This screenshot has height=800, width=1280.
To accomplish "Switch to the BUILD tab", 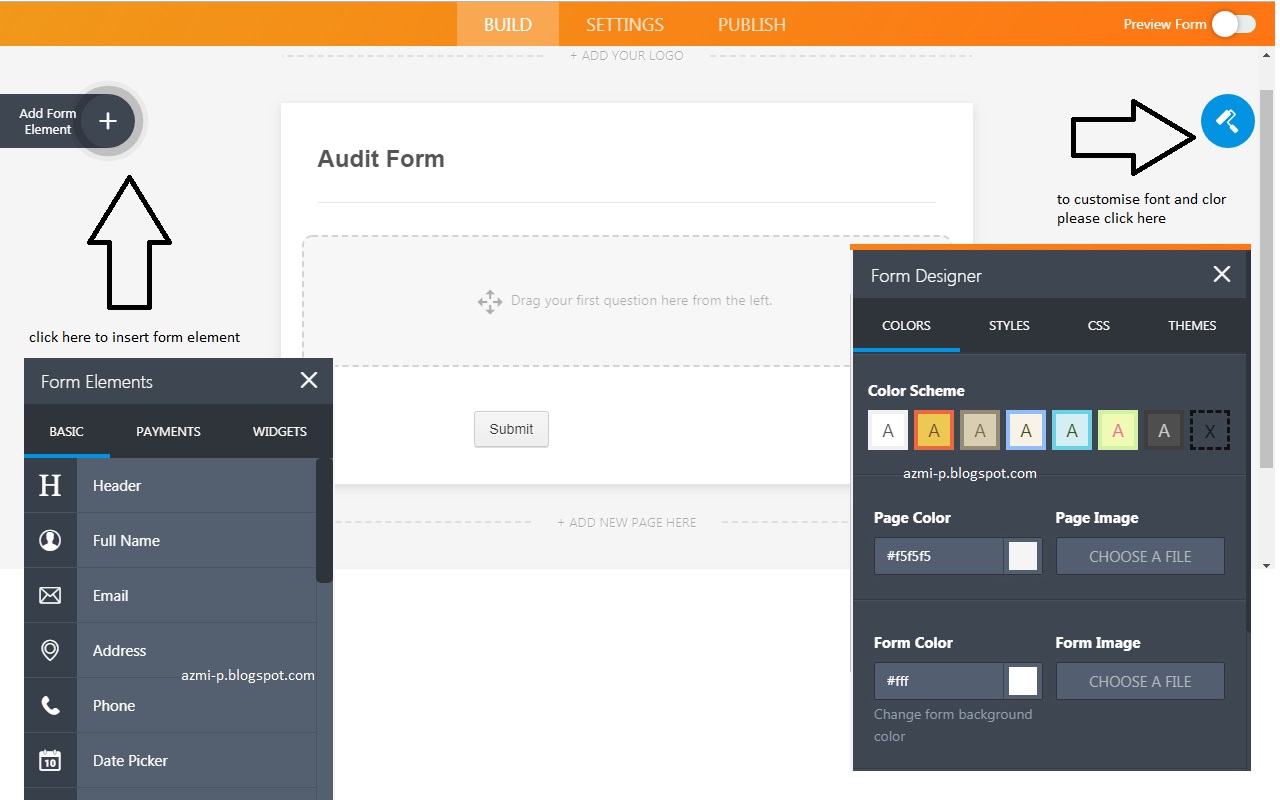I will coord(508,24).
